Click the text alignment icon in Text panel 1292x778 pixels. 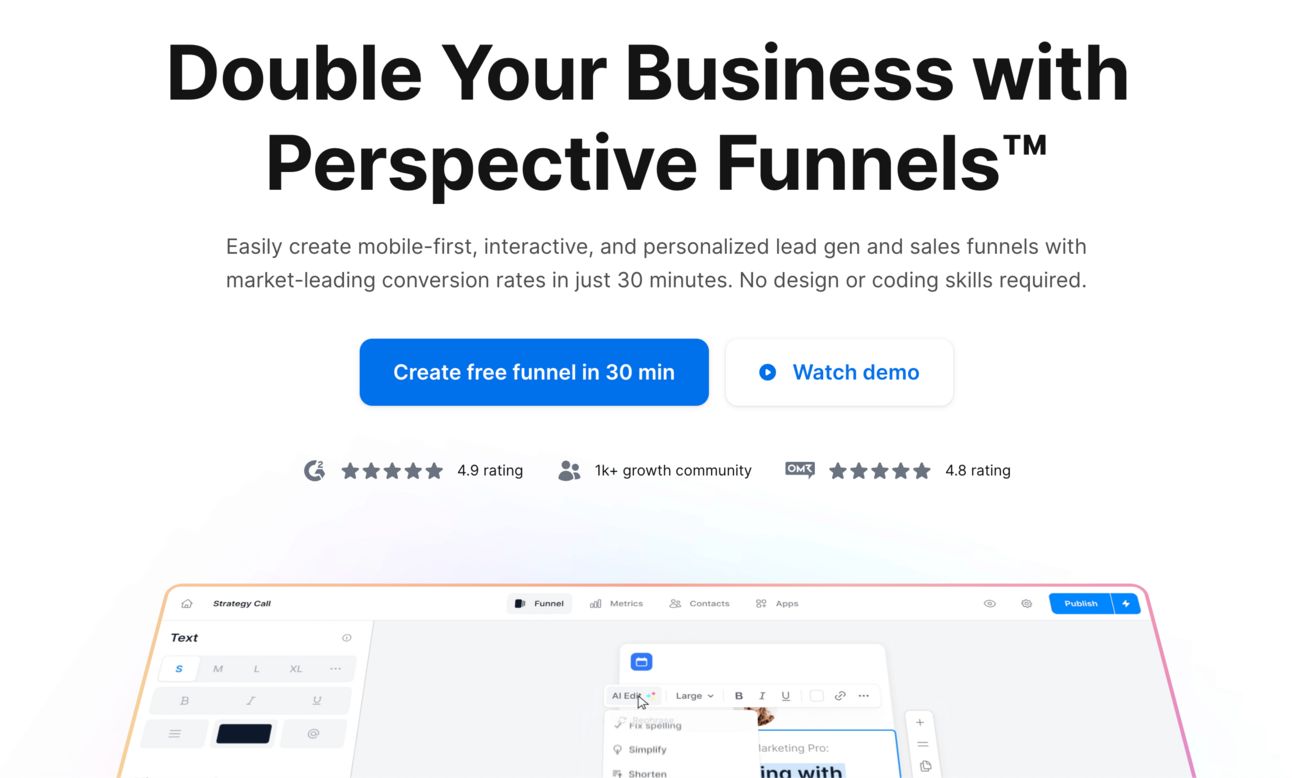175,734
